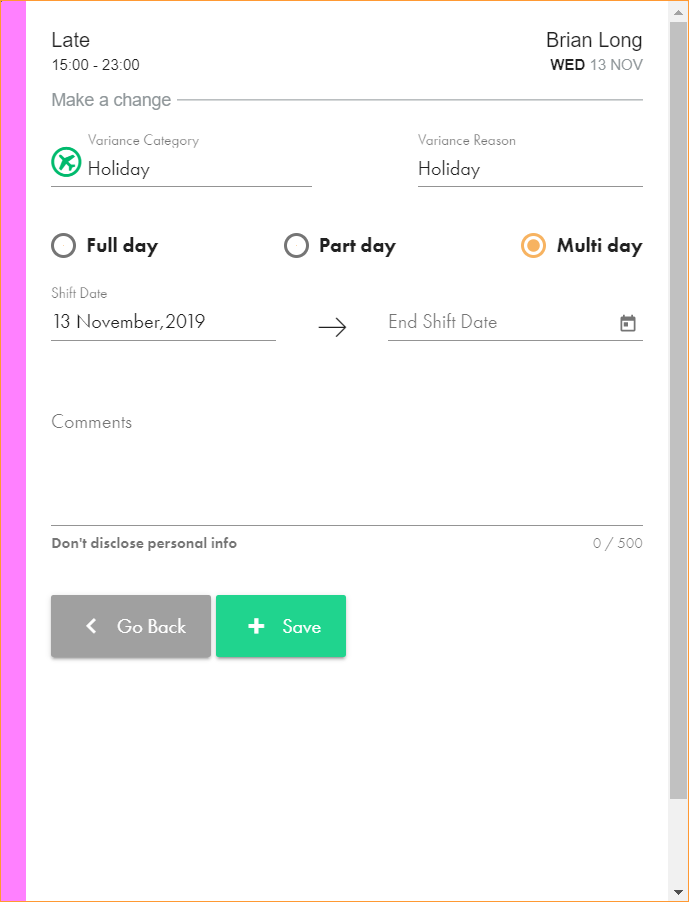The height and width of the screenshot is (902, 689).
Task: Click the pink color strip
Action: [14, 450]
